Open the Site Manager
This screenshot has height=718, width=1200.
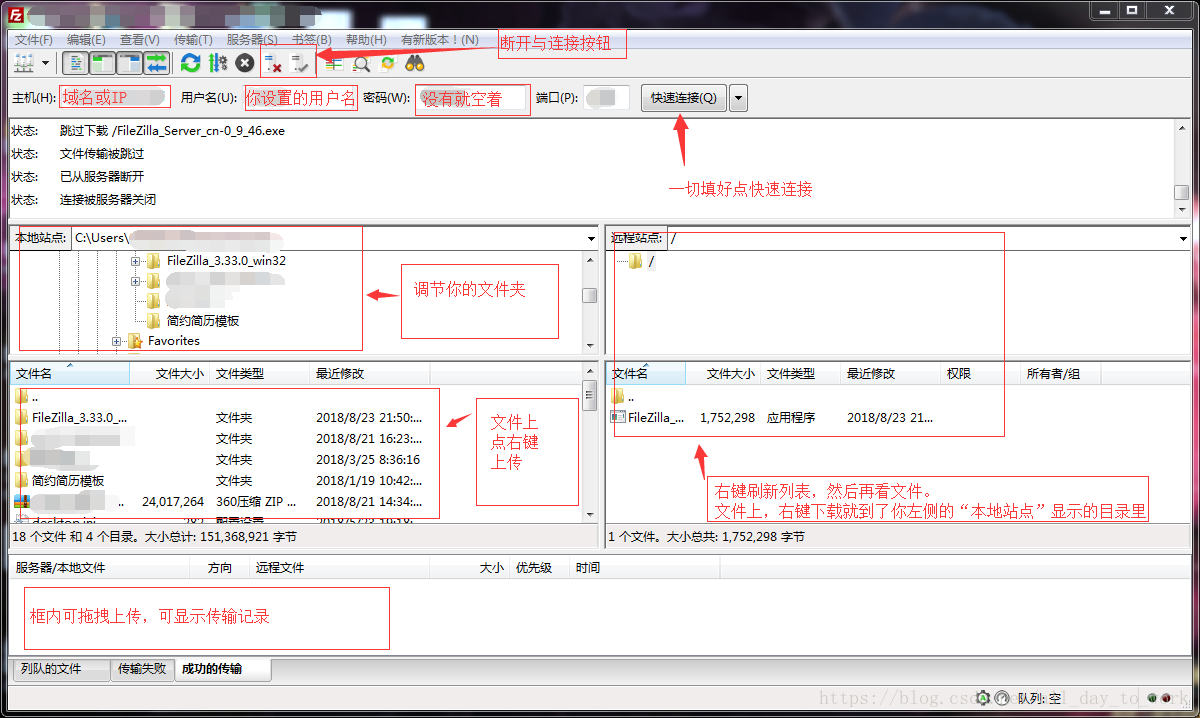pyautogui.click(x=22, y=62)
